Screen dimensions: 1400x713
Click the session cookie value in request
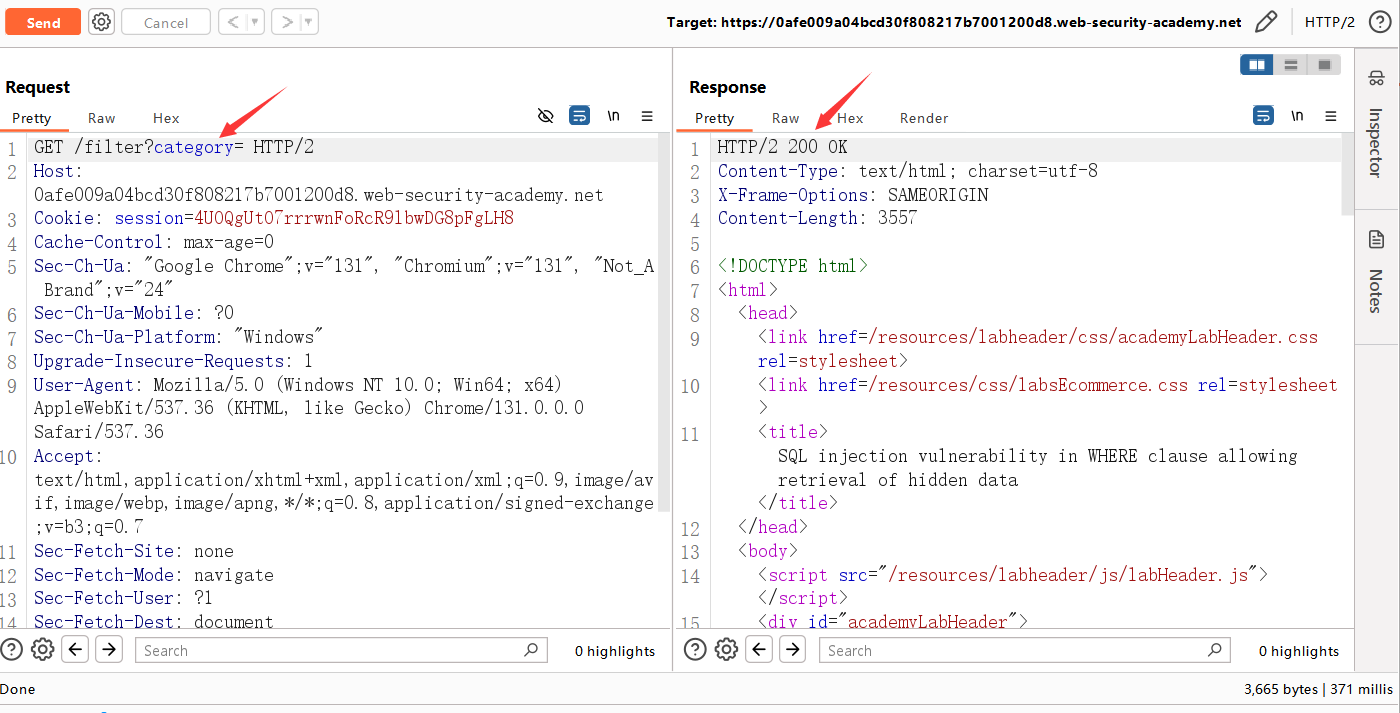click(x=354, y=218)
